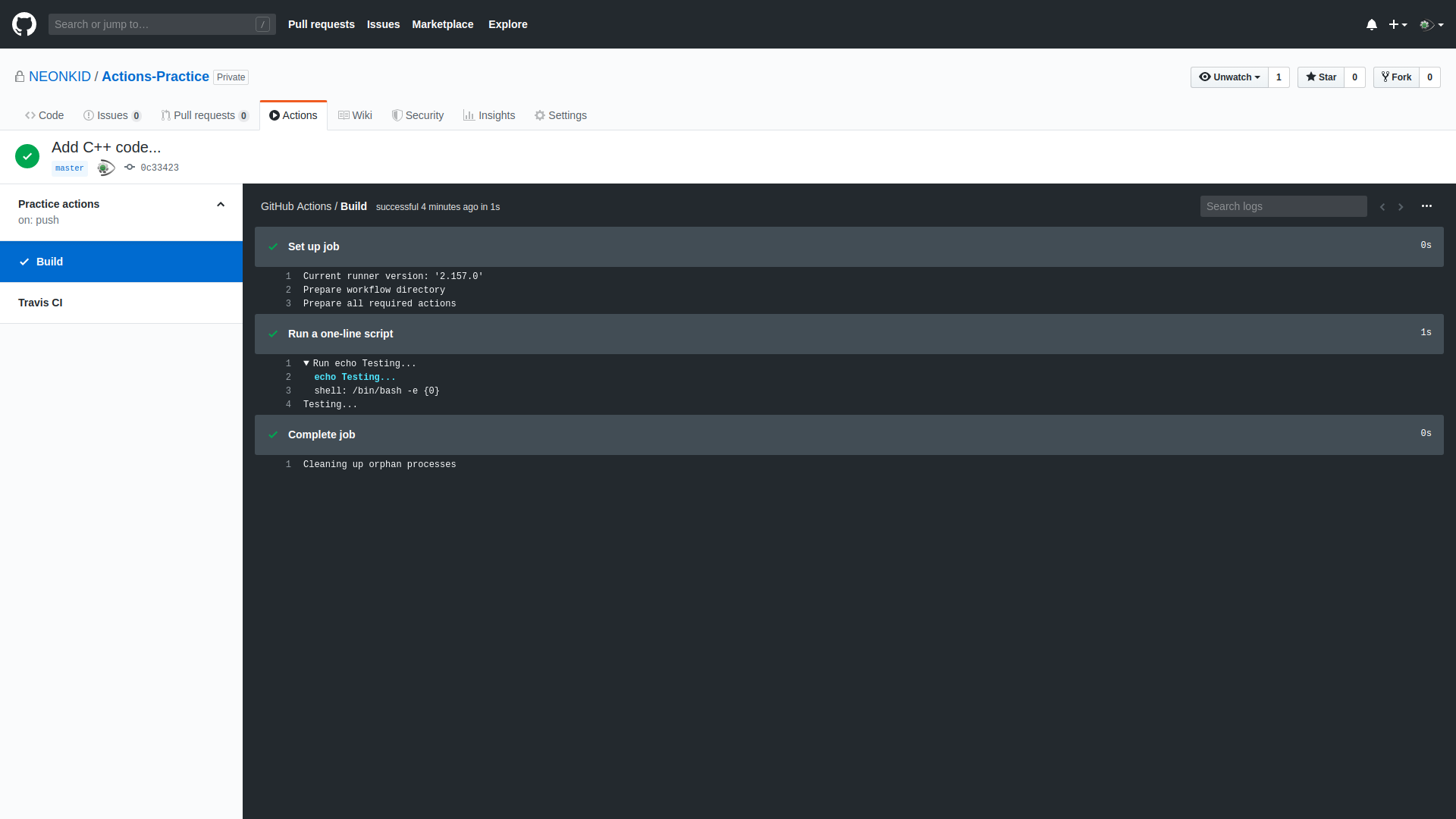1456x819 pixels.
Task: Open the plus create-new menu
Action: [x=1397, y=24]
